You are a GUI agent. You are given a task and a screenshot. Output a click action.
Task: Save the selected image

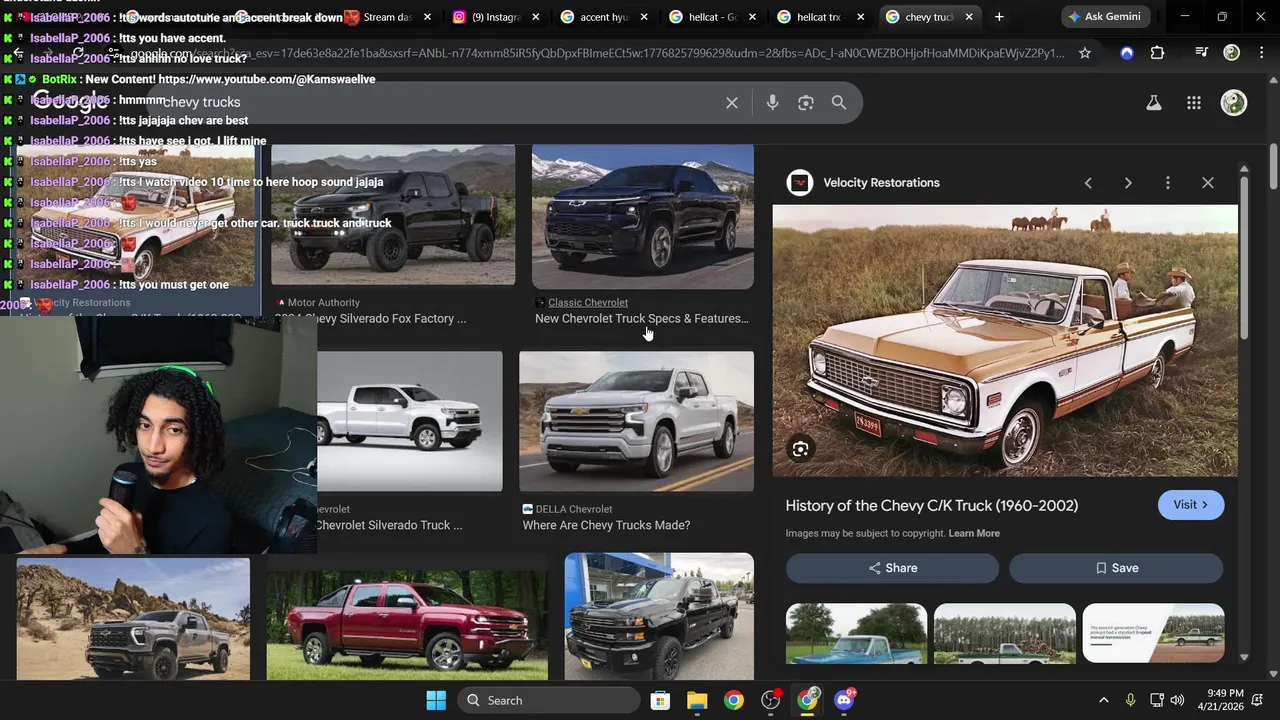pyautogui.click(x=1116, y=568)
